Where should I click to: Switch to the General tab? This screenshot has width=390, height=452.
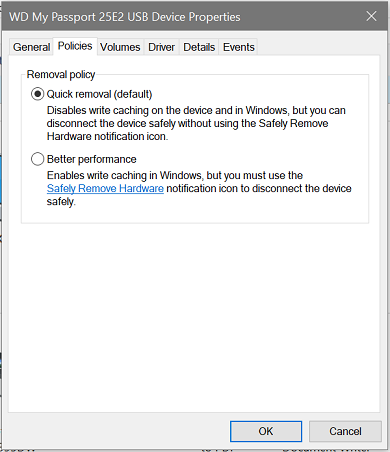pyautogui.click(x=31, y=47)
